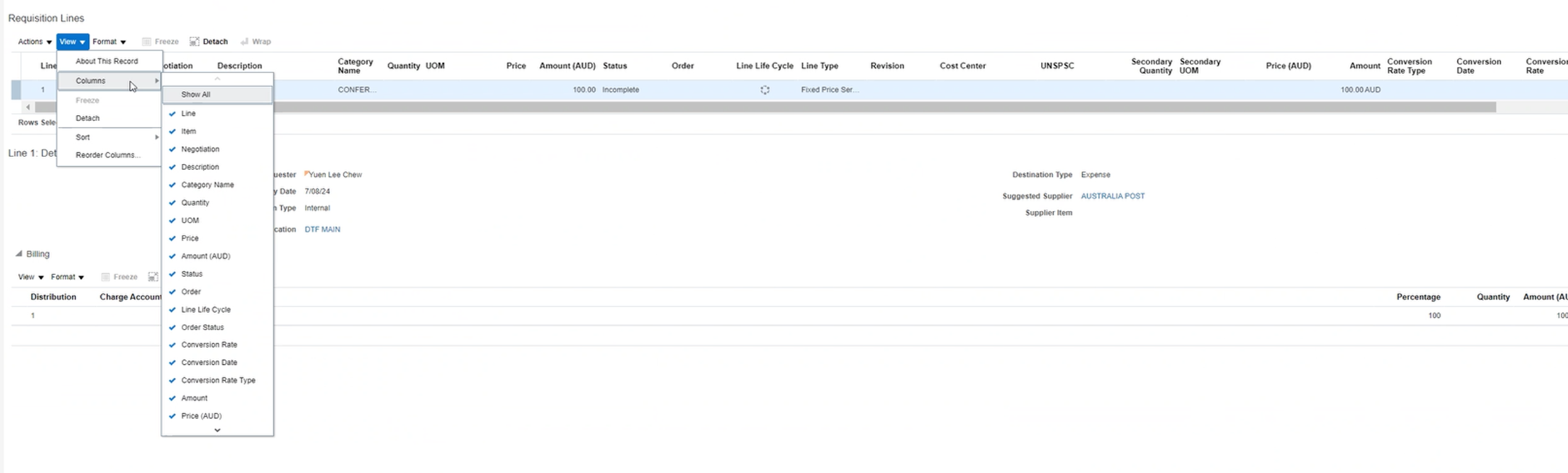Open the Sort submenu
The height and width of the screenshot is (473, 1568).
[x=109, y=137]
